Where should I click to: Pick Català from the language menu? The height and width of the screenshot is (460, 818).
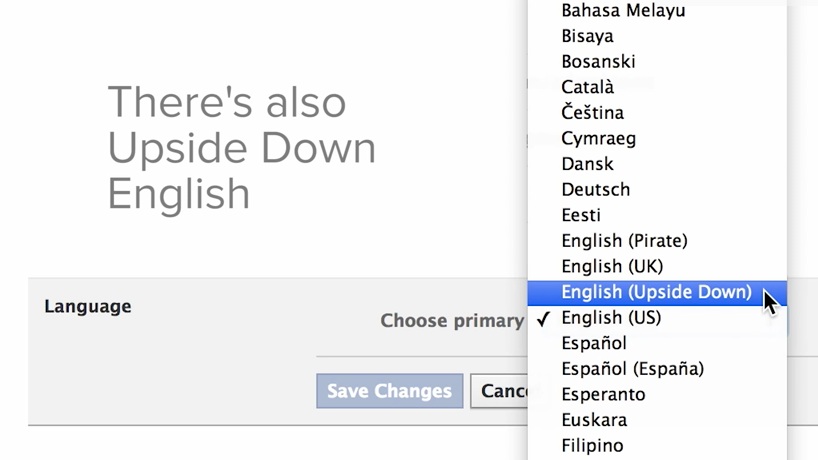(x=588, y=87)
